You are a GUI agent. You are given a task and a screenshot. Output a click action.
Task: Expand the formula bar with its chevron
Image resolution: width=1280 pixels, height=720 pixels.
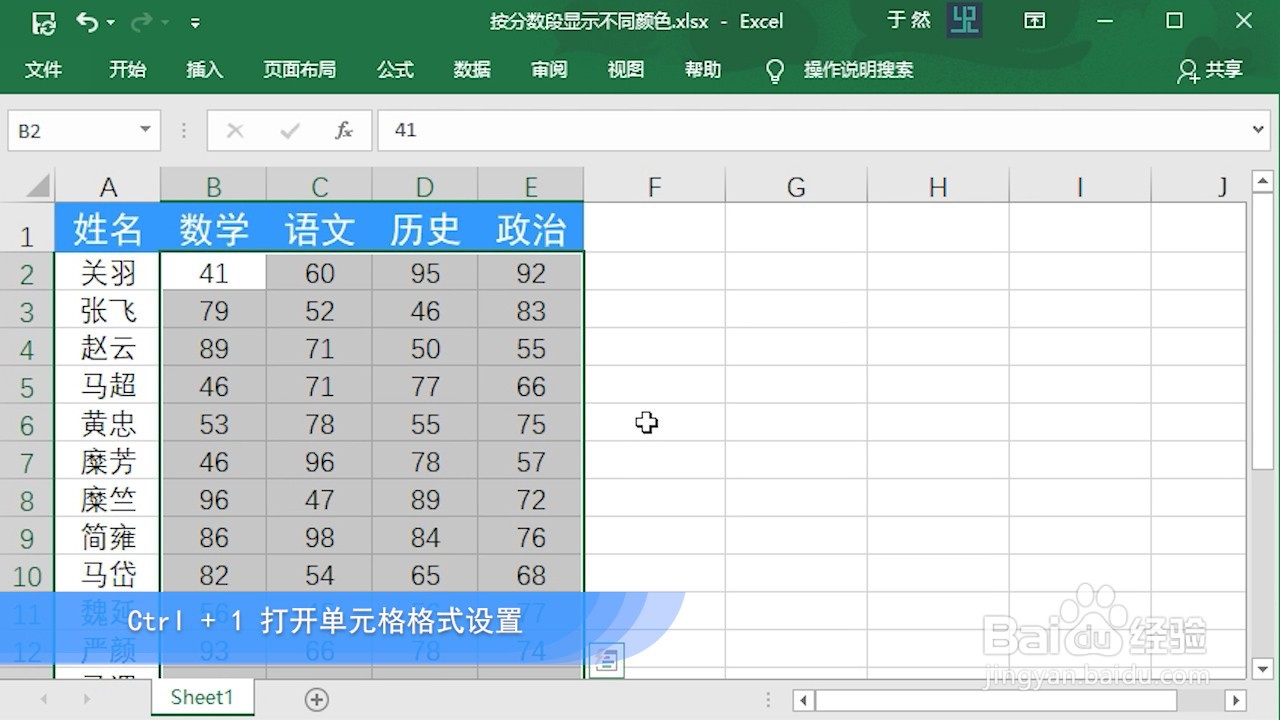coord(1258,130)
